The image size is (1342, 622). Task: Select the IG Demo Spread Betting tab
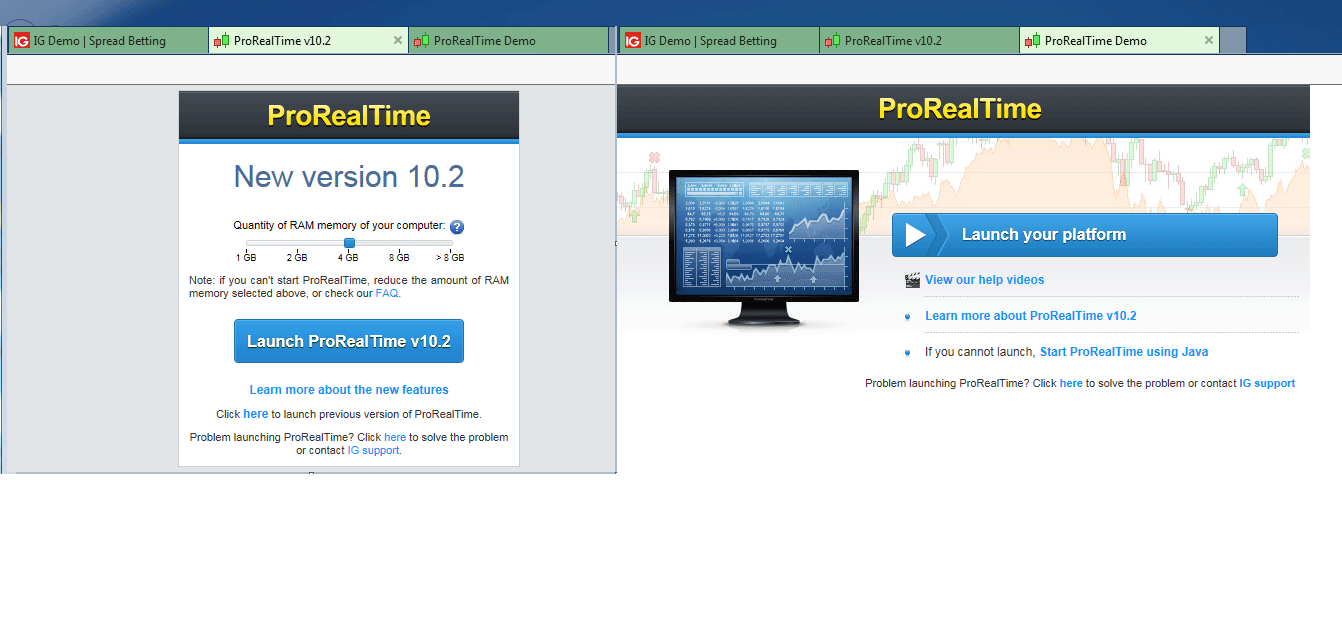coord(107,40)
